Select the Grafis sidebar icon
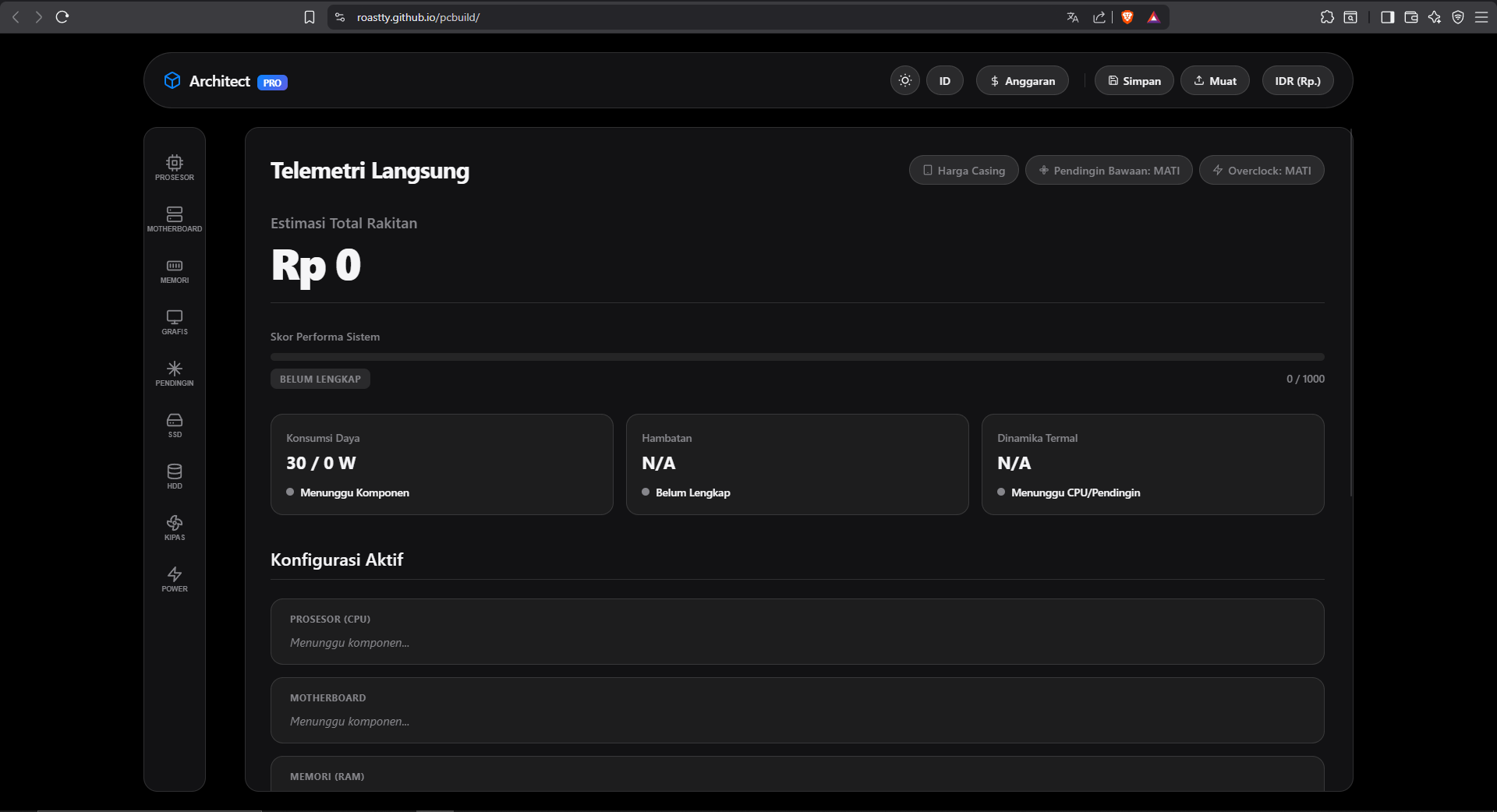Image resolution: width=1497 pixels, height=812 pixels. [175, 322]
